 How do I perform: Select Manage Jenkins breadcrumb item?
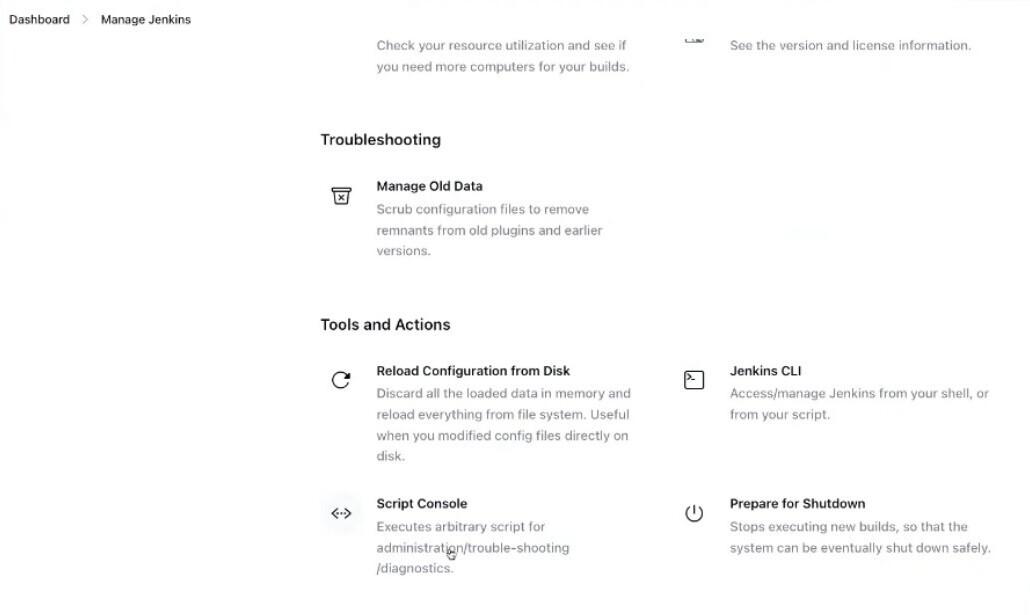(x=146, y=20)
